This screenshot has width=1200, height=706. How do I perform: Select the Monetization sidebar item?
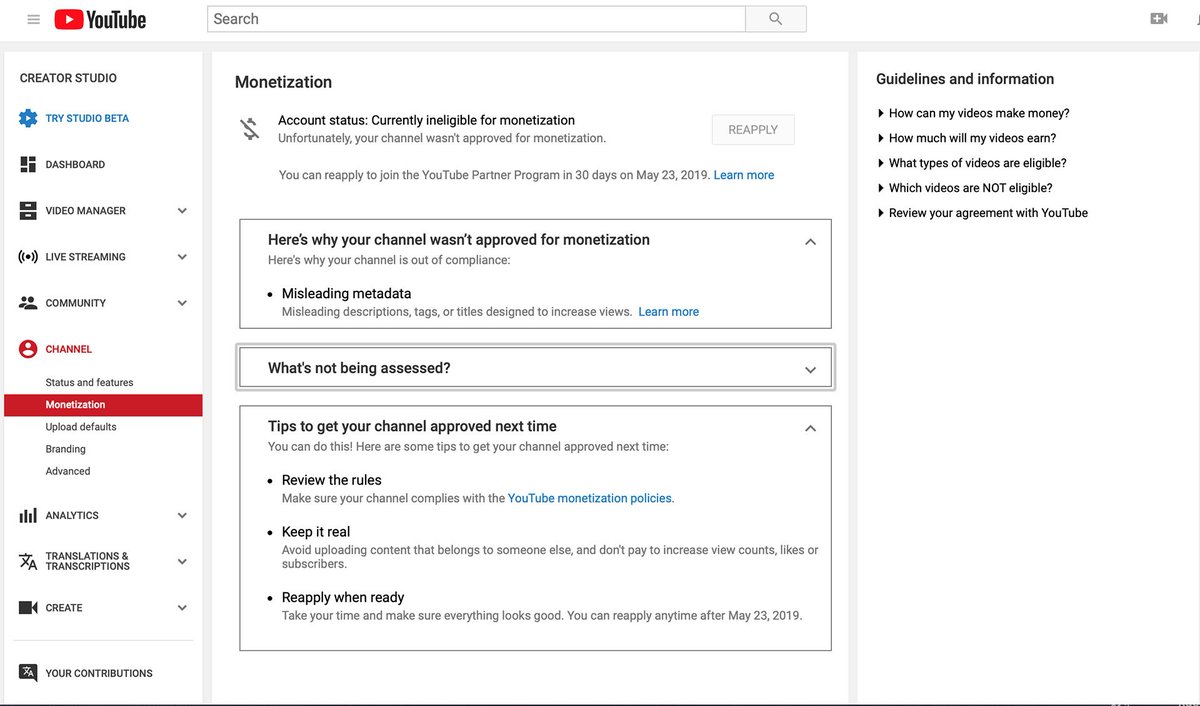point(103,405)
